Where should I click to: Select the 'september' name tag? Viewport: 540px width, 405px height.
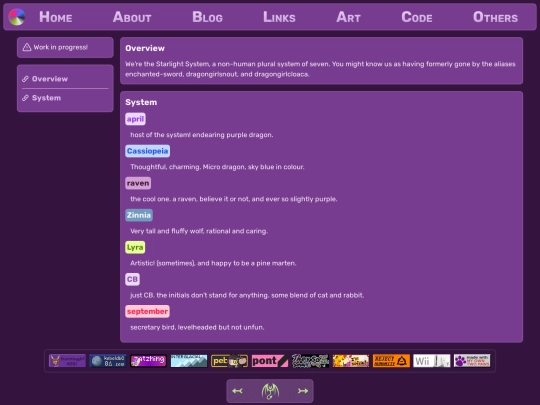tap(147, 311)
